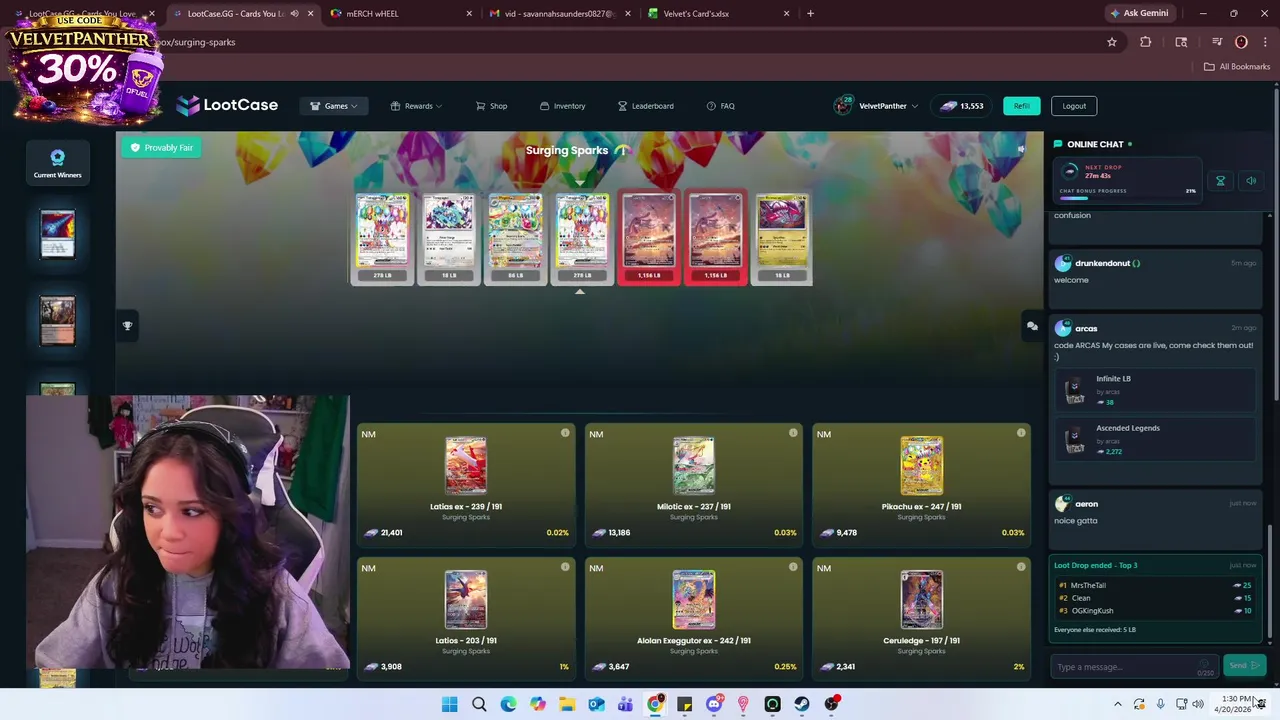Click the Provably Fair badge
1280x720 pixels.
pos(161,148)
